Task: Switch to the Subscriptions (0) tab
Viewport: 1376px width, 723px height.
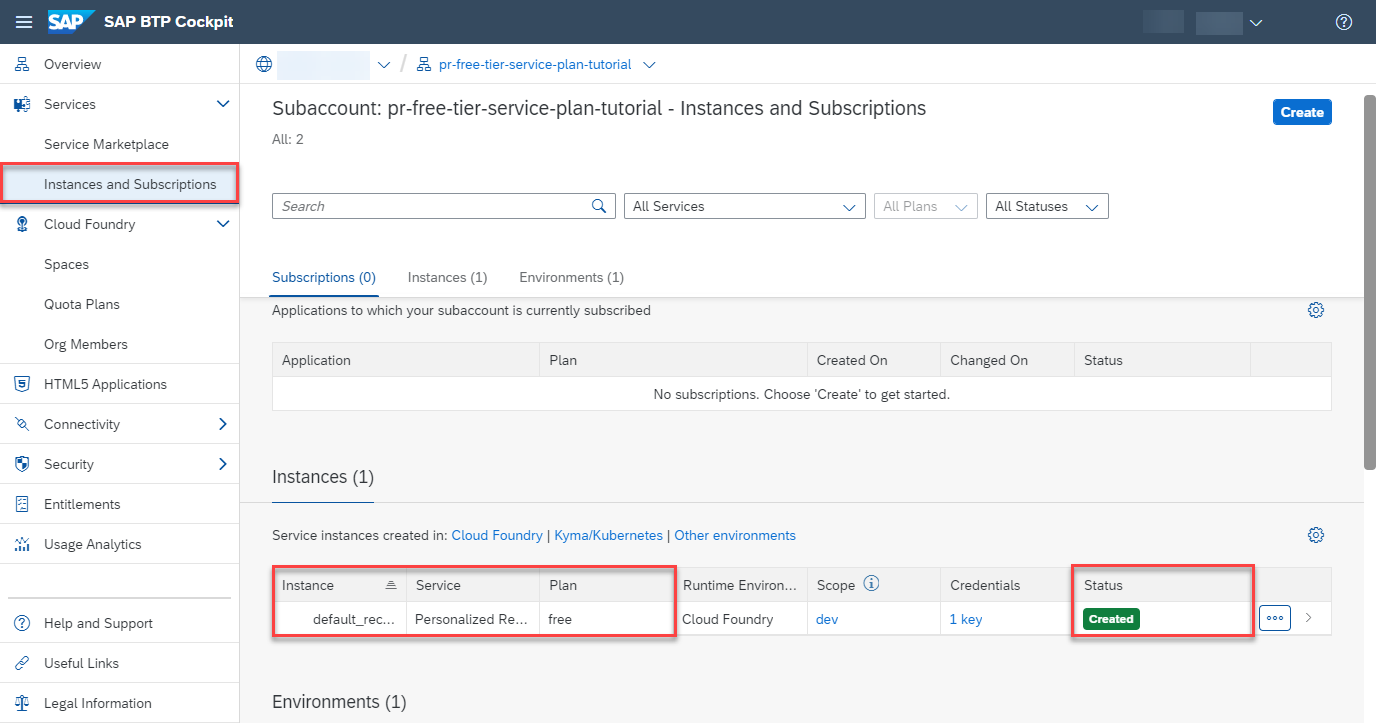Action: [324, 277]
